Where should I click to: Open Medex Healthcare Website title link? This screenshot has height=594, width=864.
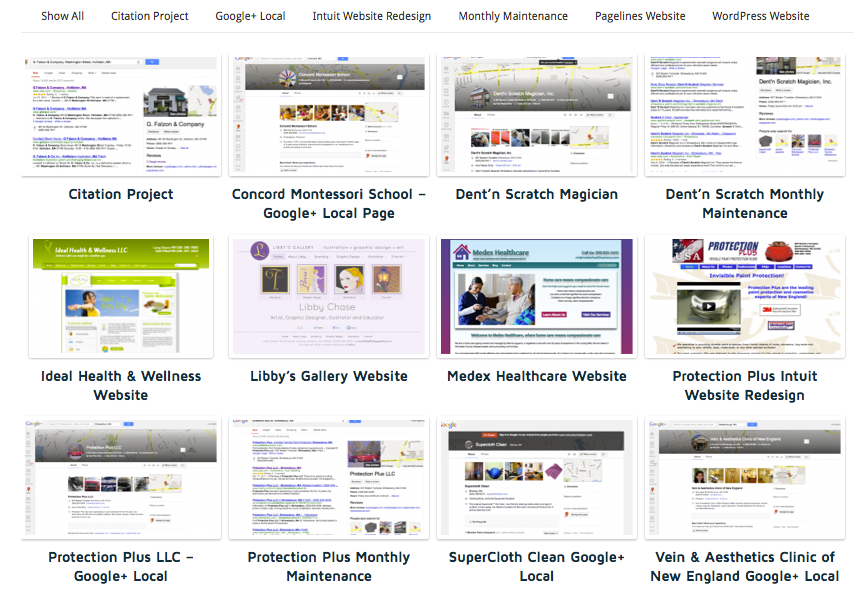[537, 376]
